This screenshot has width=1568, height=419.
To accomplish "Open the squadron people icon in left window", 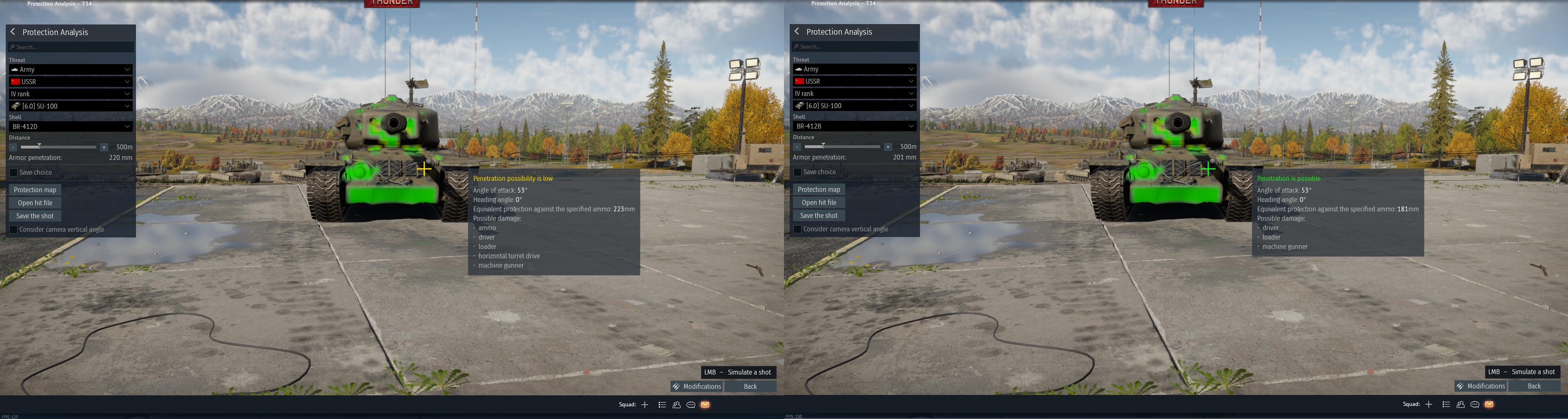I will click(676, 404).
